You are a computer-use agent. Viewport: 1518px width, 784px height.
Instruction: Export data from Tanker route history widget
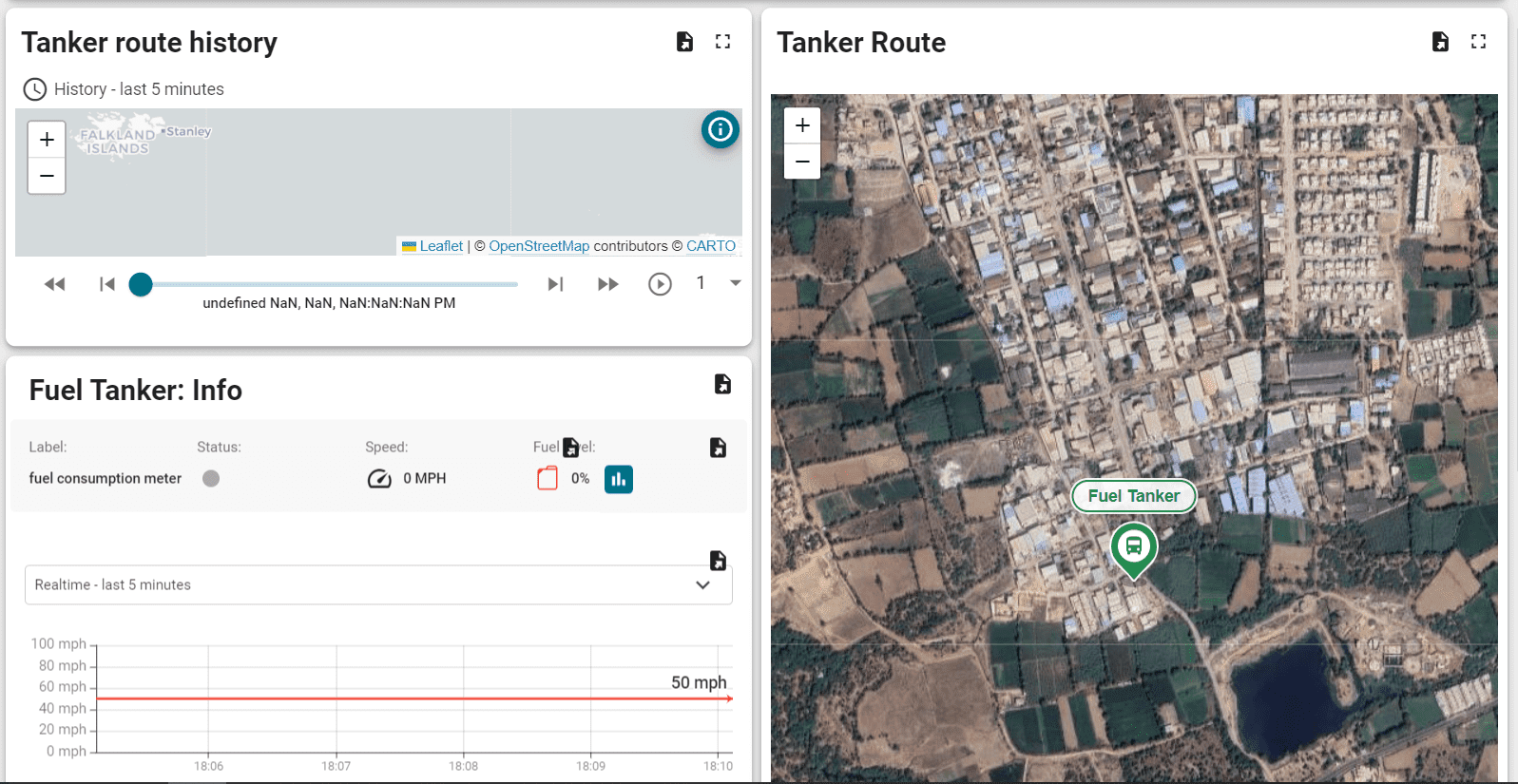pos(684,42)
